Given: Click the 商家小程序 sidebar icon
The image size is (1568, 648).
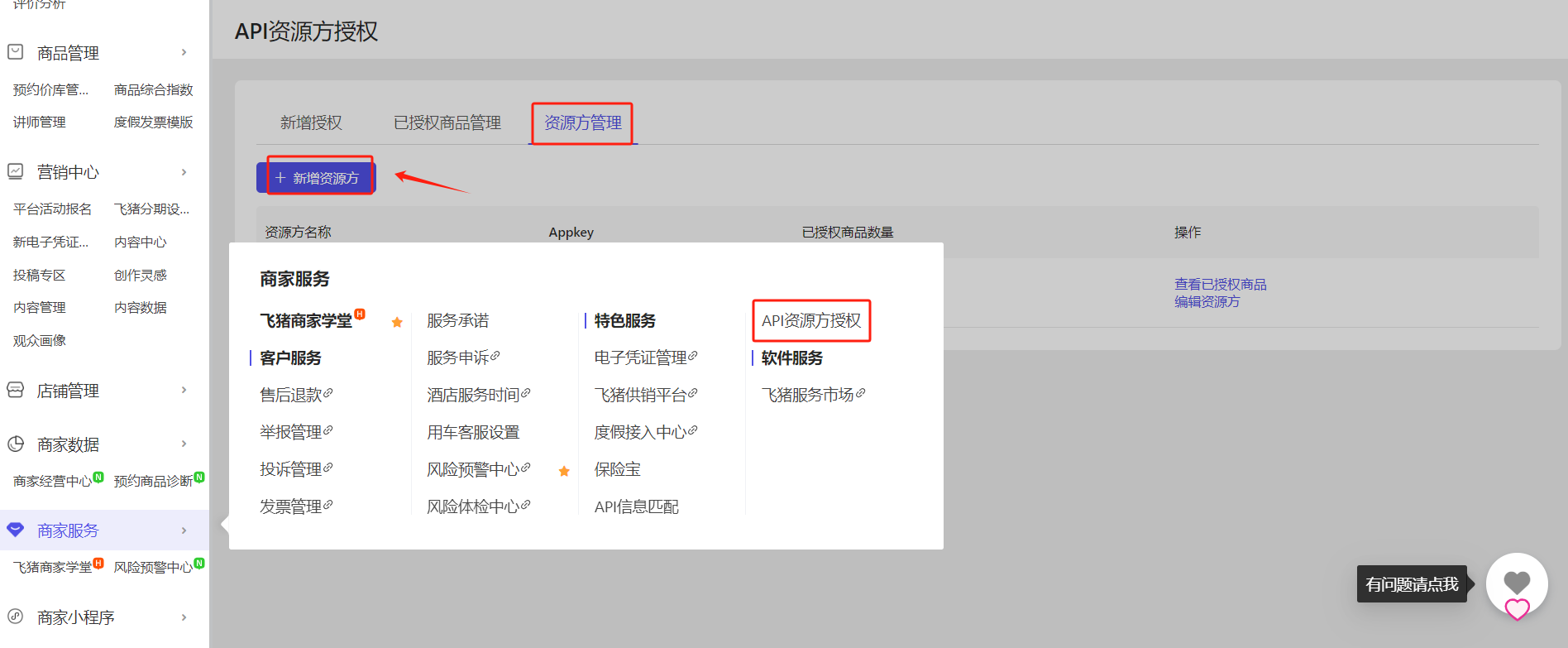Looking at the screenshot, I should click(15, 617).
